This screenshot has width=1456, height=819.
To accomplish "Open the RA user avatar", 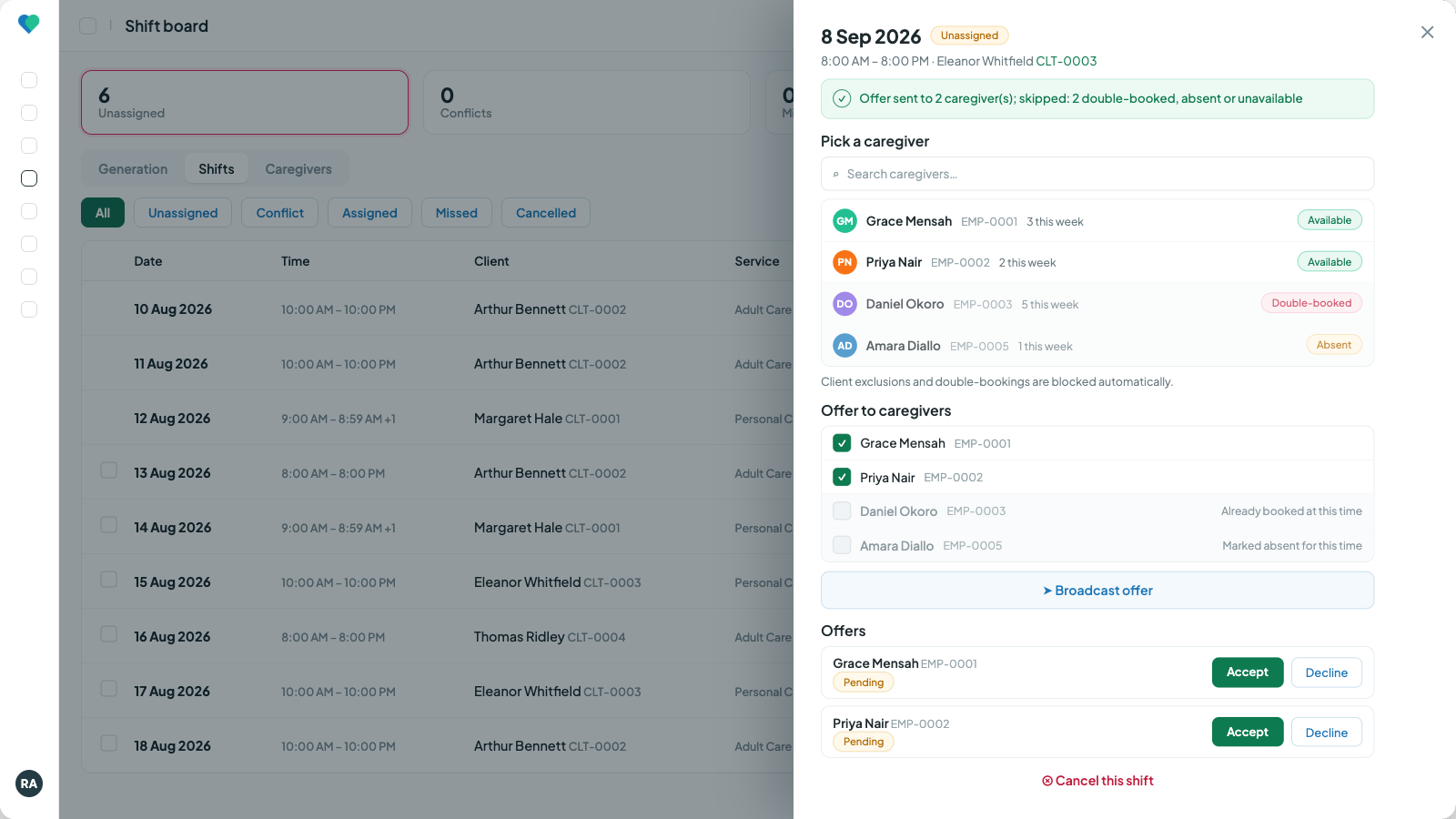I will coord(29,784).
